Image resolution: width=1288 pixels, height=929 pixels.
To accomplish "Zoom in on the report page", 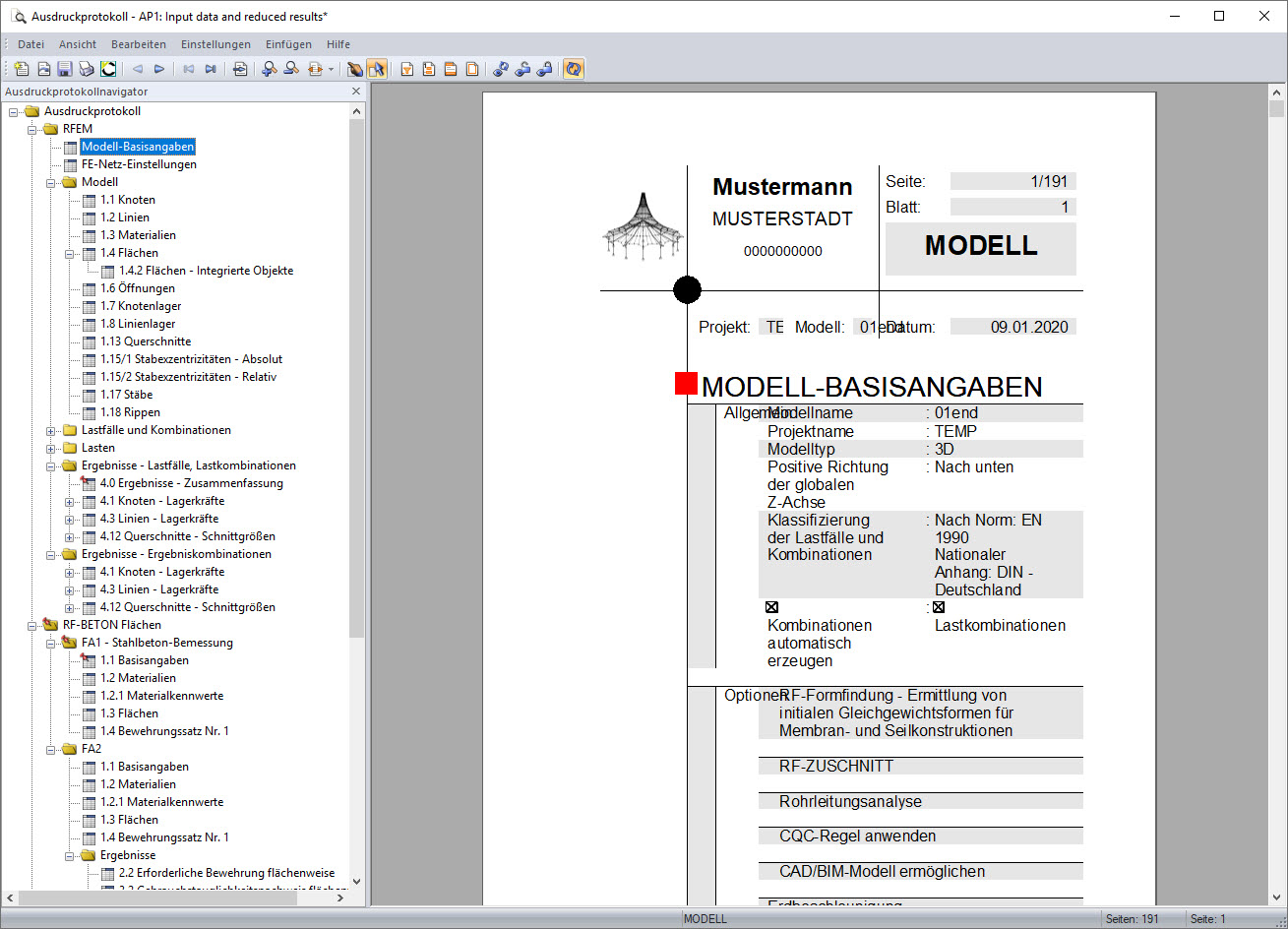I will tap(268, 68).
